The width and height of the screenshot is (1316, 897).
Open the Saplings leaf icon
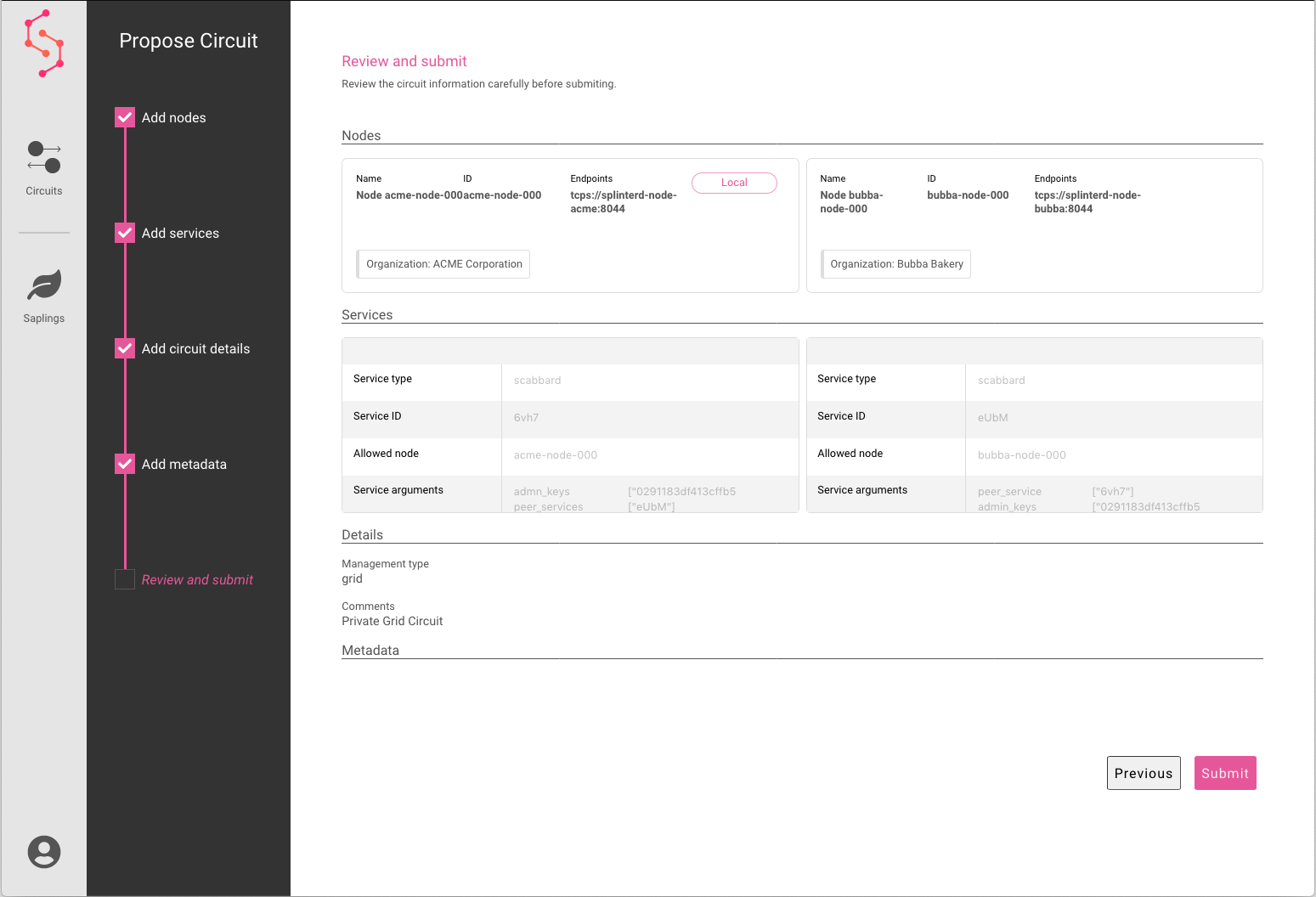pos(44,285)
